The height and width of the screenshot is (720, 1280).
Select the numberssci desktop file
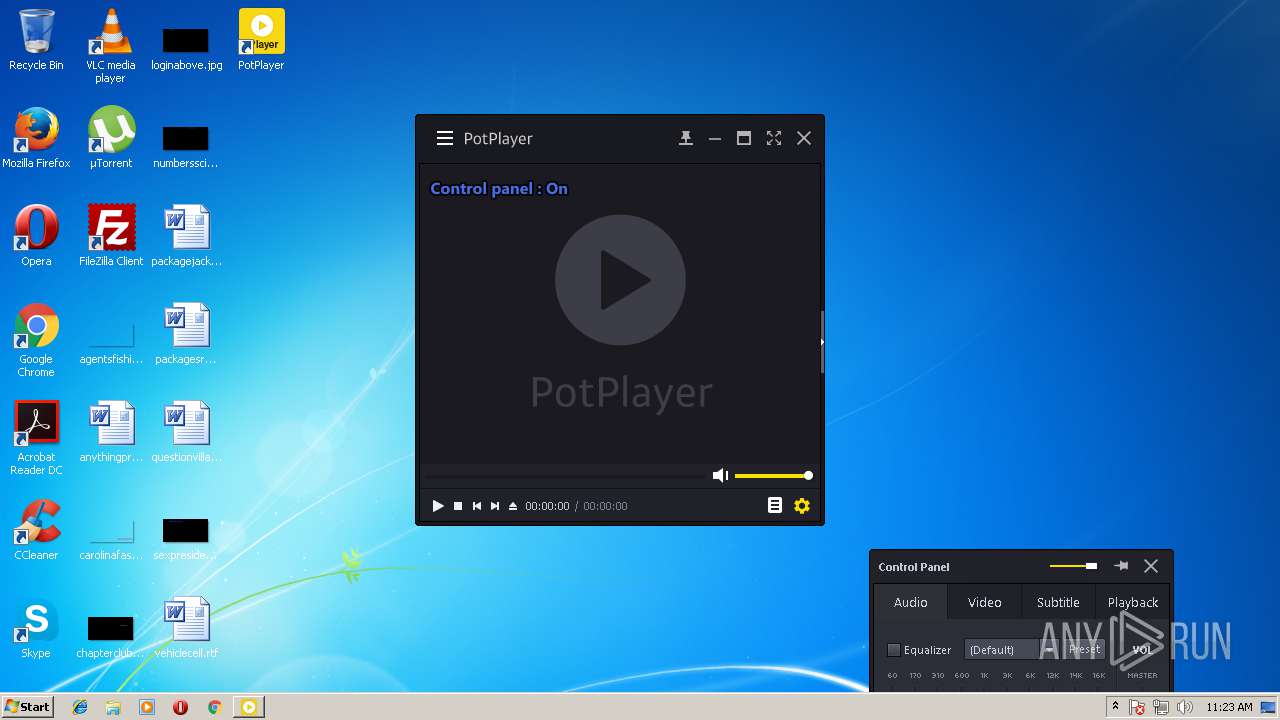point(186,146)
